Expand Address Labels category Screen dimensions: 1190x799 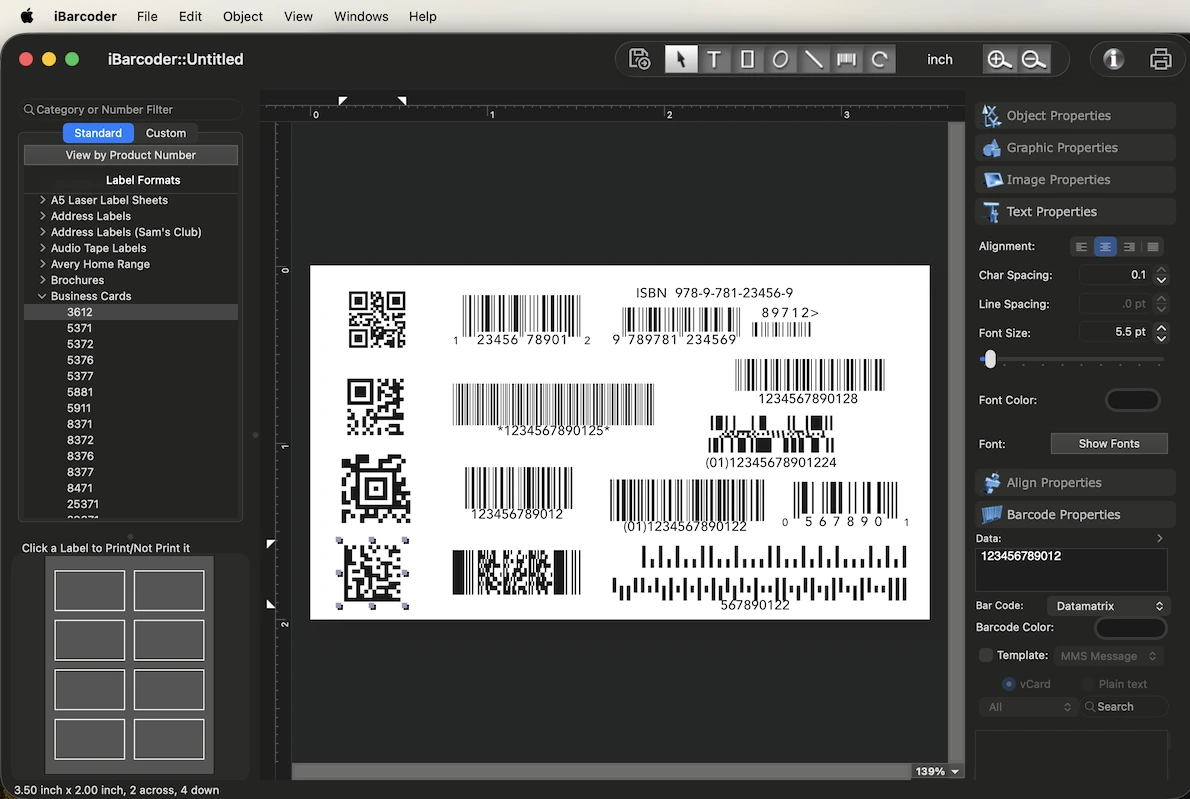coord(42,216)
